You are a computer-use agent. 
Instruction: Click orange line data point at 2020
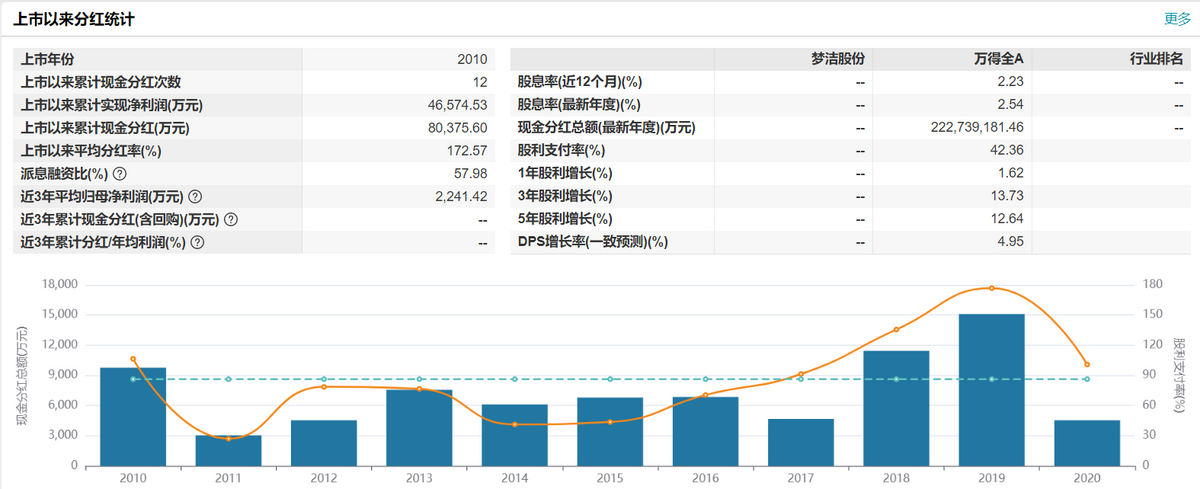coord(1087,365)
